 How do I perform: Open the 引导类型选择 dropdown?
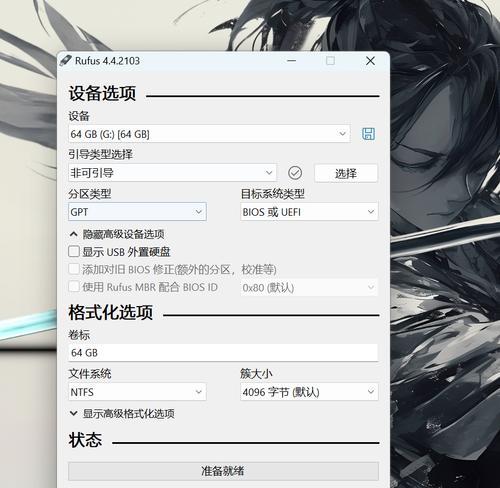[x=172, y=173]
